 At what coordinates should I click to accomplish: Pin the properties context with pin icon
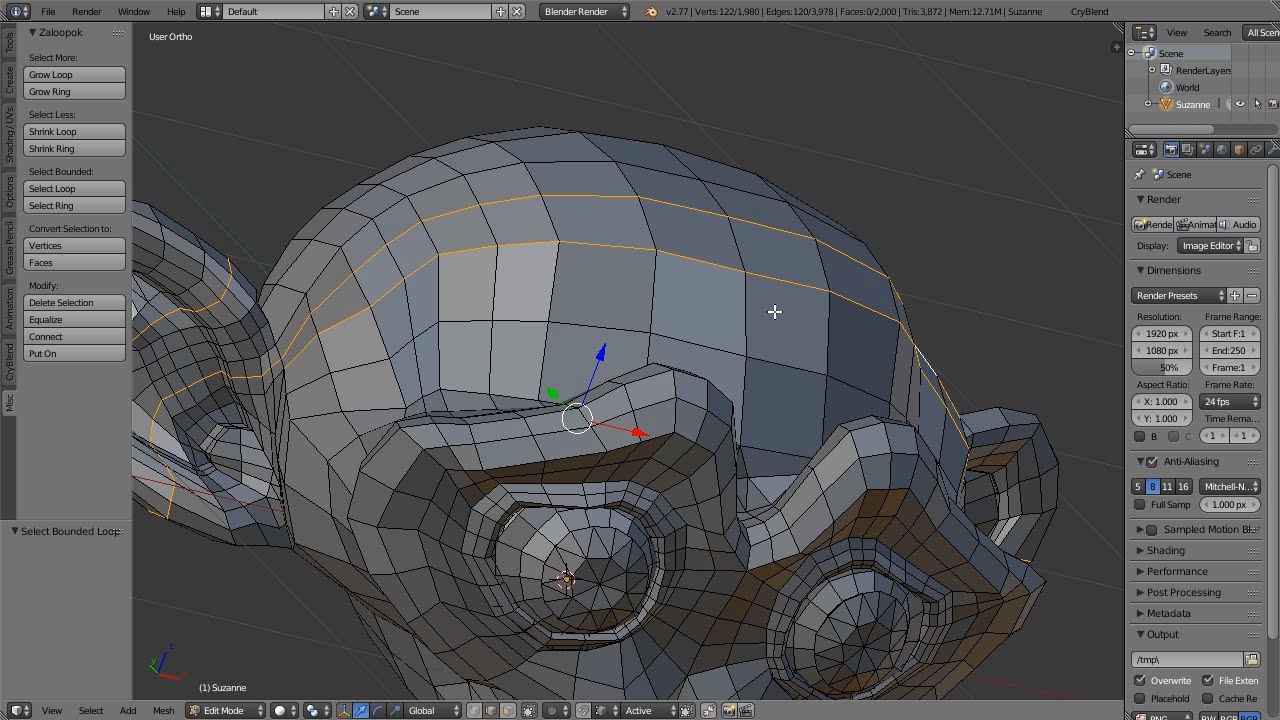pyautogui.click(x=1138, y=175)
